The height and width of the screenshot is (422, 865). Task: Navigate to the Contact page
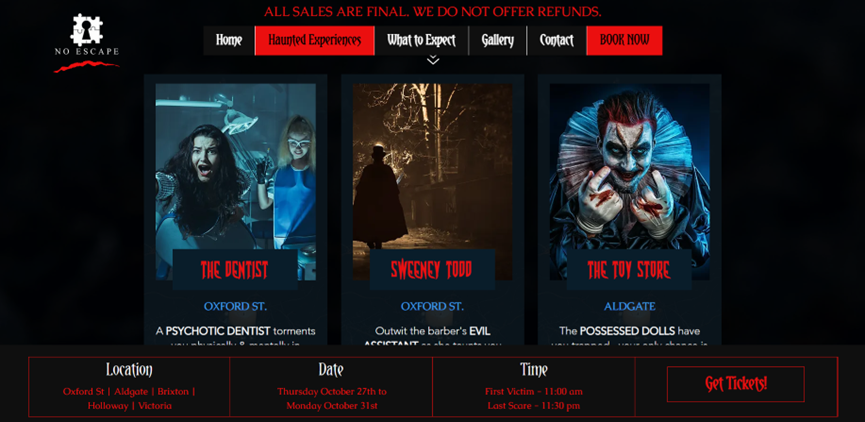(x=557, y=40)
